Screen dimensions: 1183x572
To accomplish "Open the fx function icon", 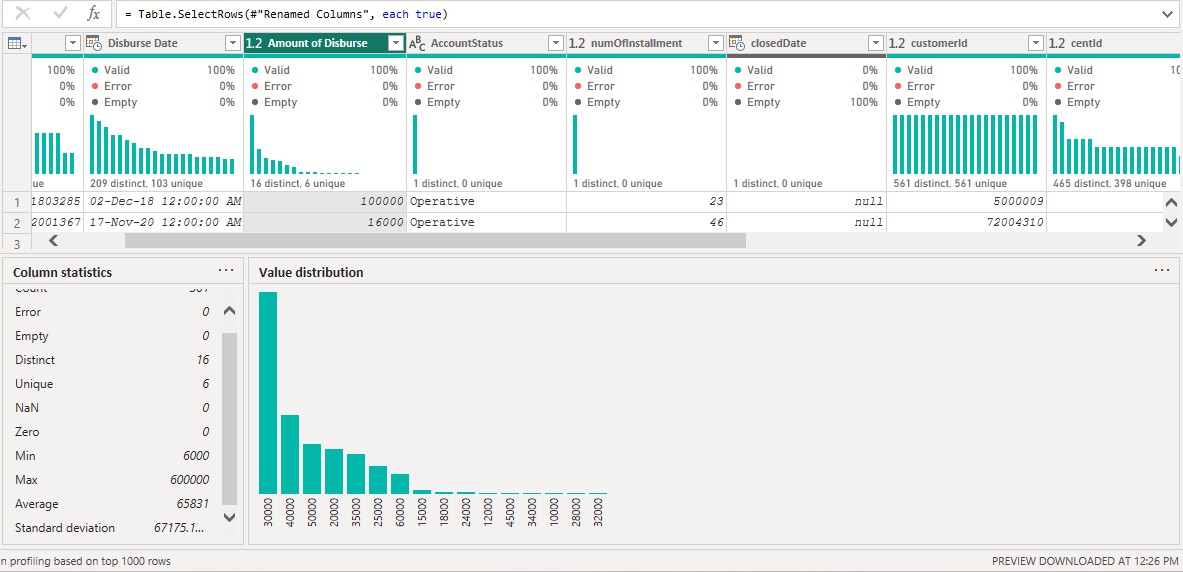I will pyautogui.click(x=94, y=14).
